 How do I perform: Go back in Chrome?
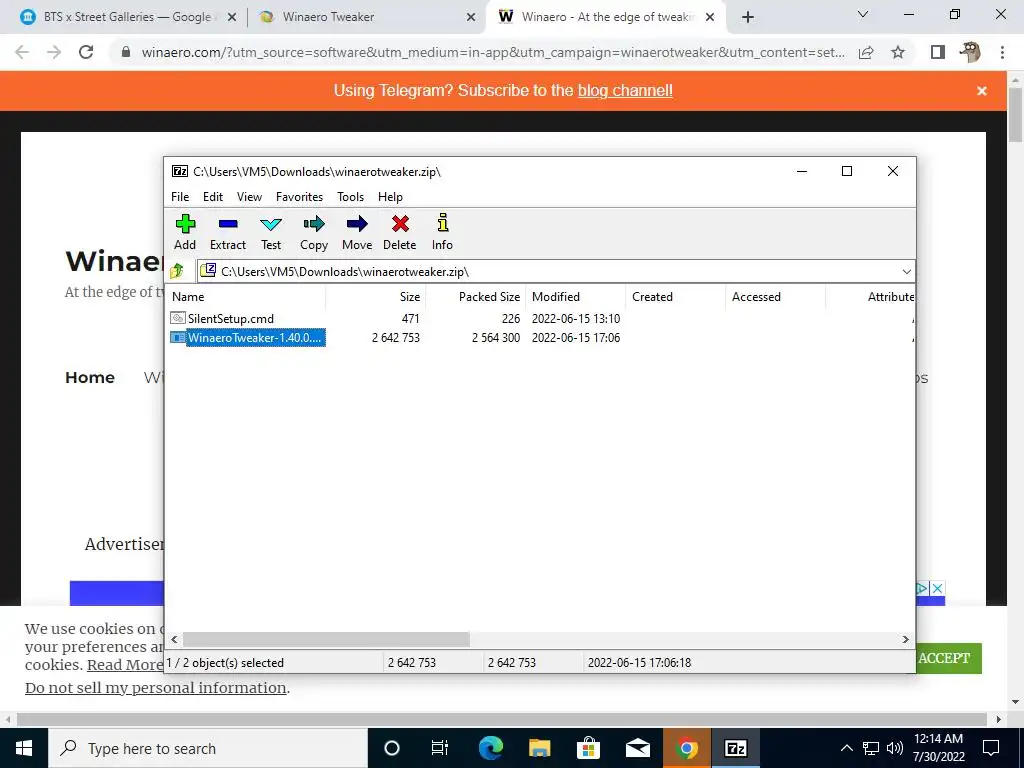[x=22, y=52]
